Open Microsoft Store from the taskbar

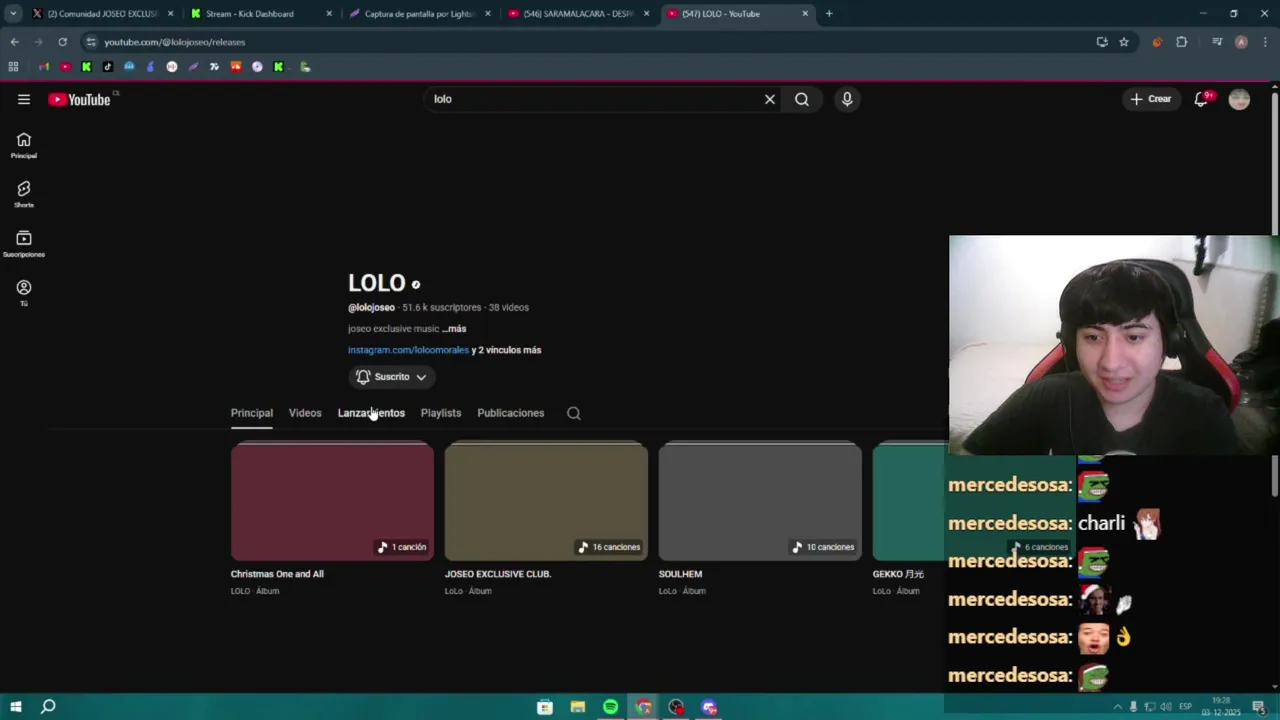[x=545, y=707]
